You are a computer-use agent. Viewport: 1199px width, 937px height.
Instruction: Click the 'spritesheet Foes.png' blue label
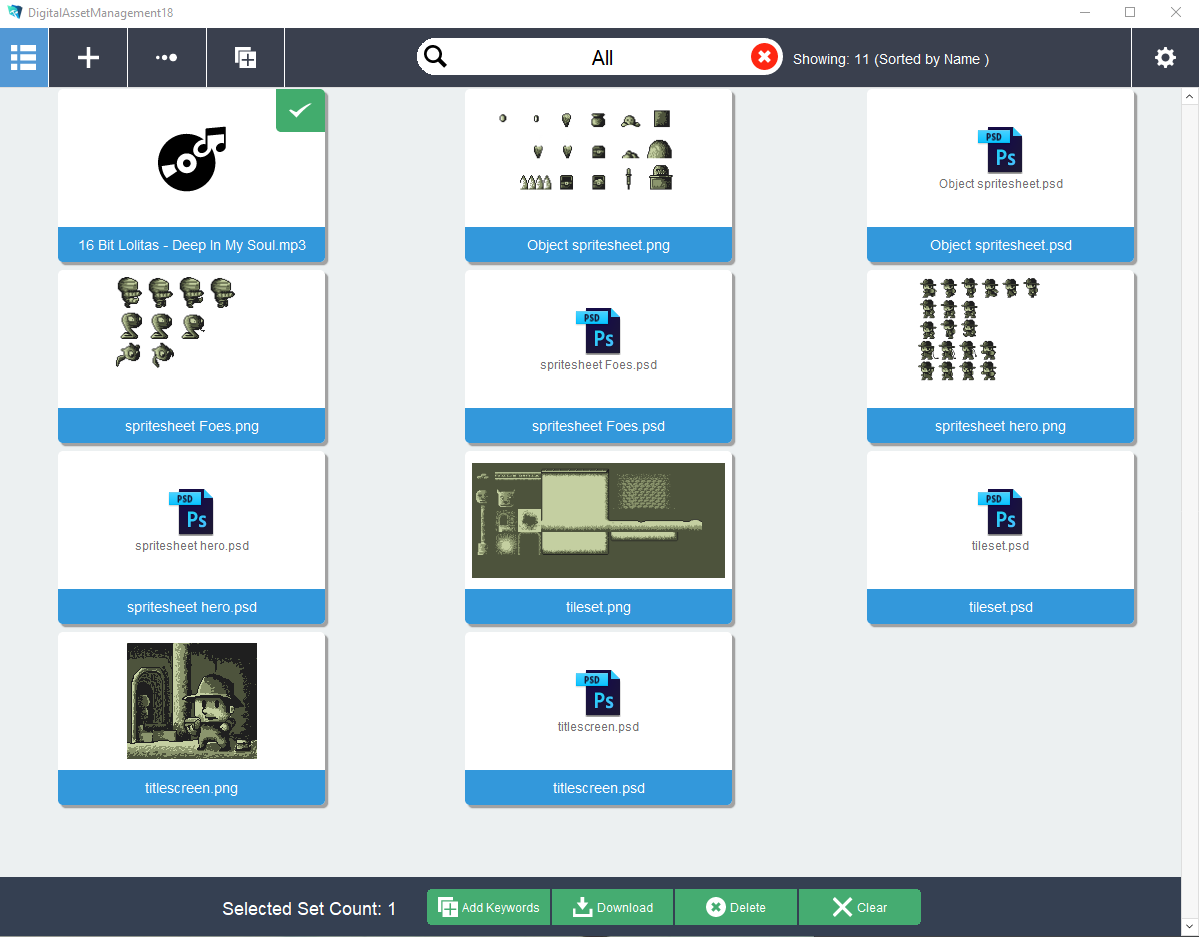pyautogui.click(x=192, y=426)
